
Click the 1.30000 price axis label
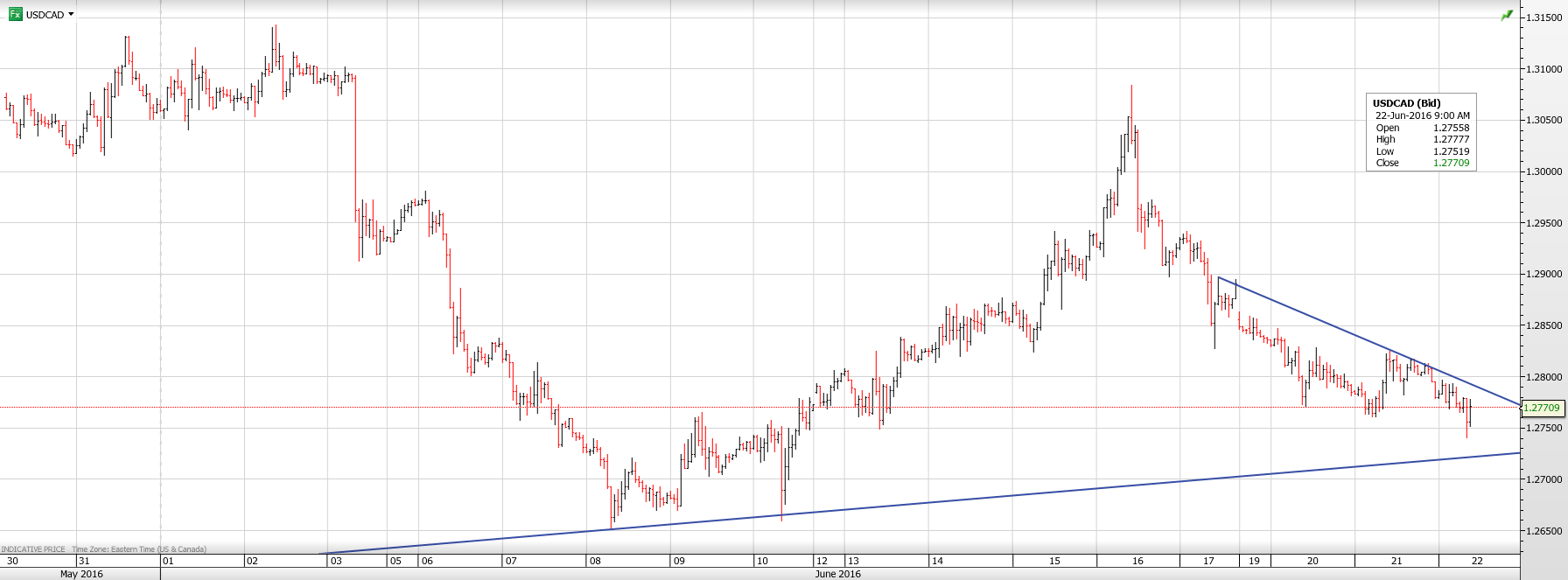[1544, 171]
